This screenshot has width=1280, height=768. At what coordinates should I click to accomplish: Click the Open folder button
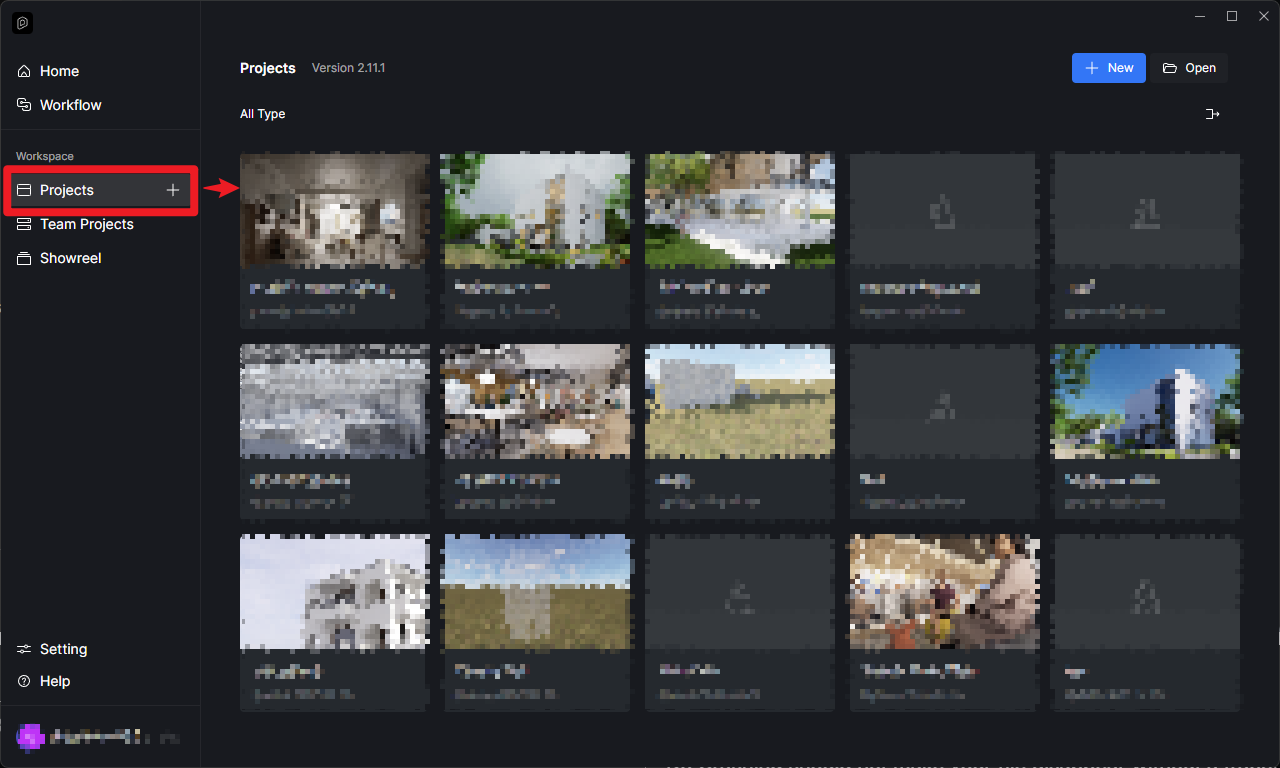click(1188, 68)
